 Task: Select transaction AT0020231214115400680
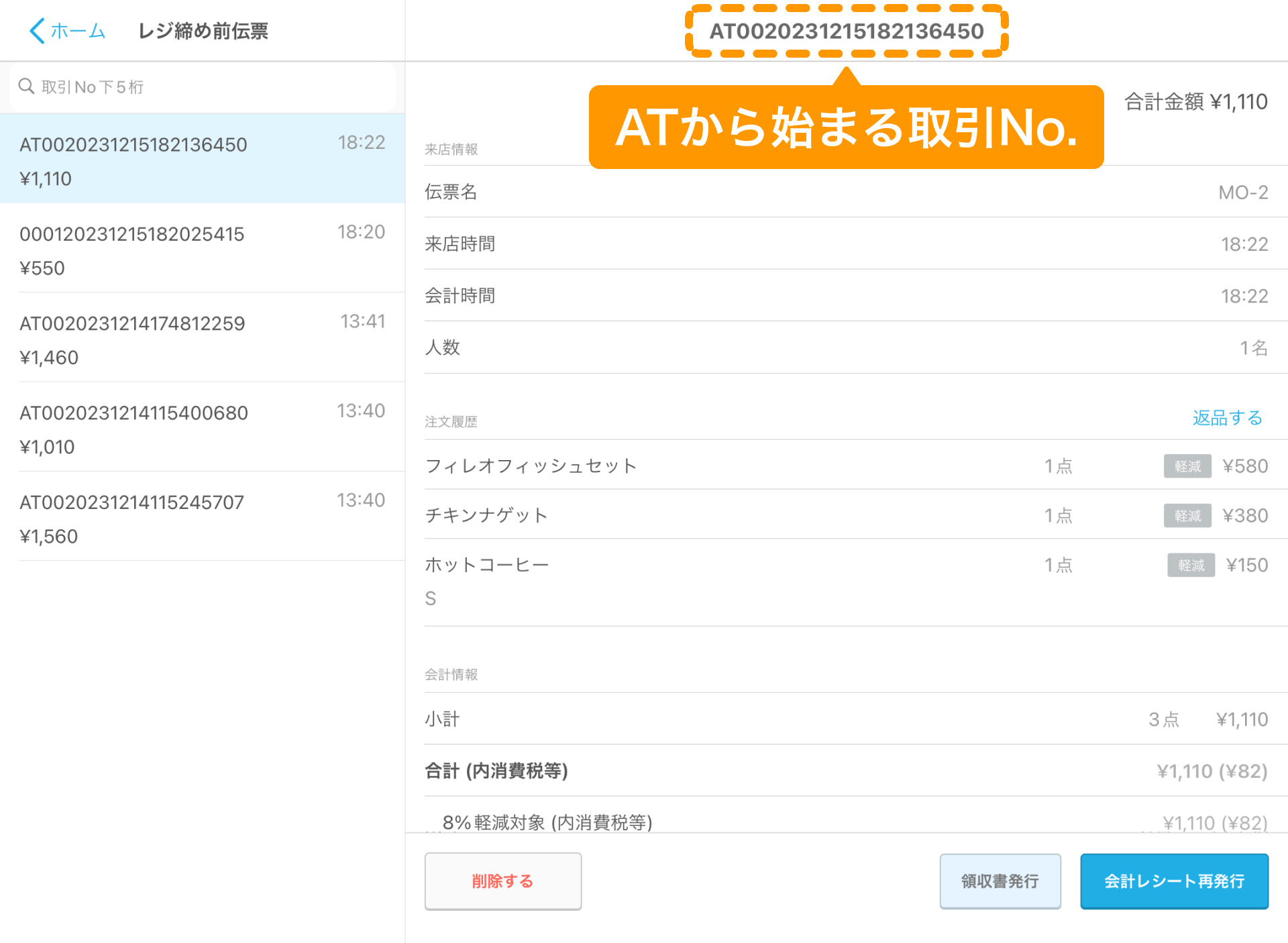click(x=203, y=427)
